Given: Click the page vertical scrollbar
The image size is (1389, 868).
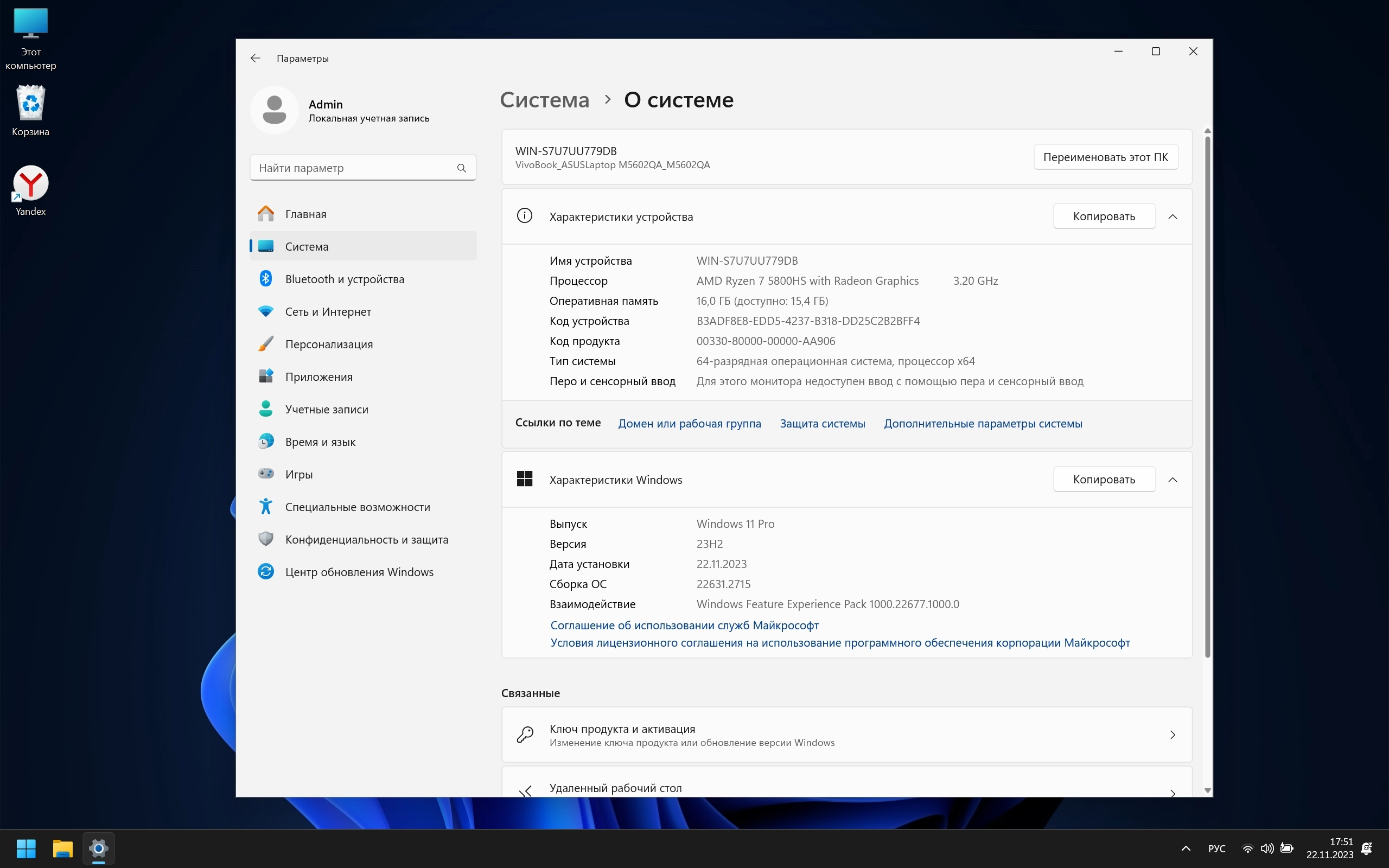Looking at the screenshot, I should click(1207, 396).
